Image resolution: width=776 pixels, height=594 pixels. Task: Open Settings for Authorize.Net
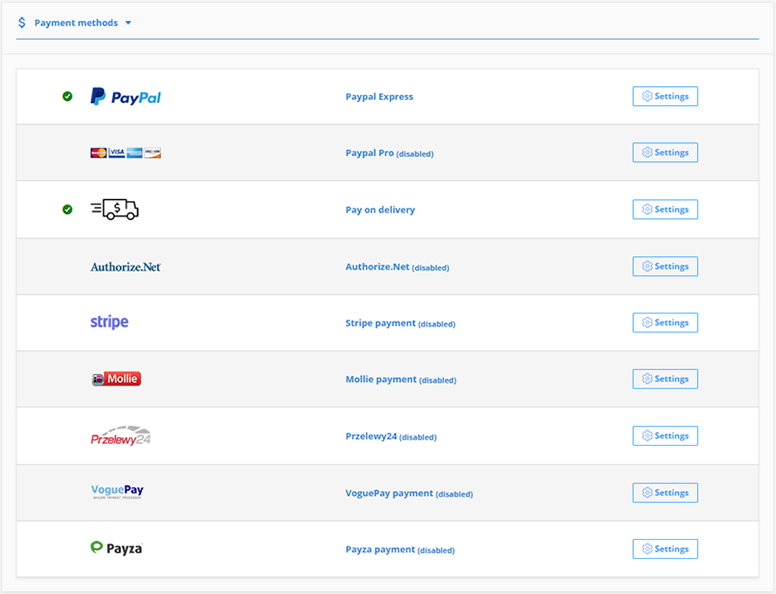(x=665, y=266)
